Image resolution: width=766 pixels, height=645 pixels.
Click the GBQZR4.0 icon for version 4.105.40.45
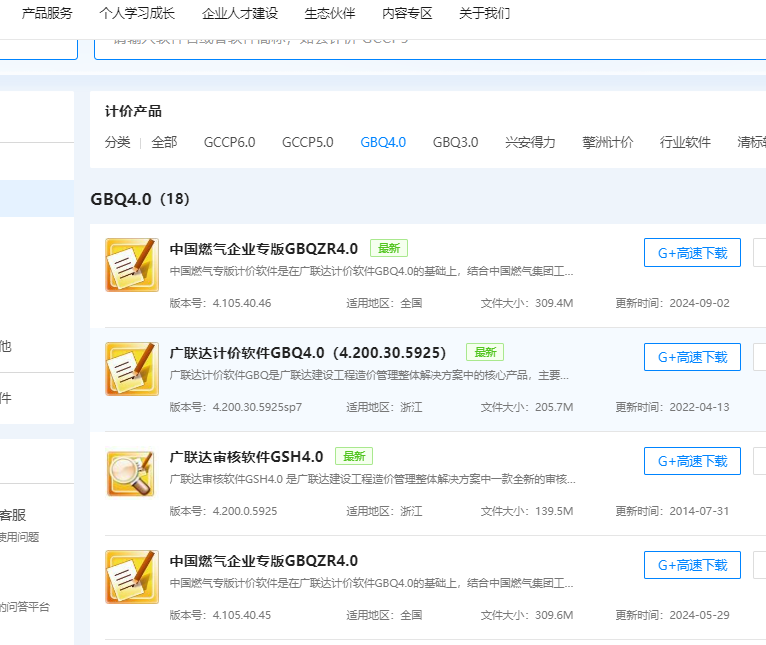(x=132, y=577)
